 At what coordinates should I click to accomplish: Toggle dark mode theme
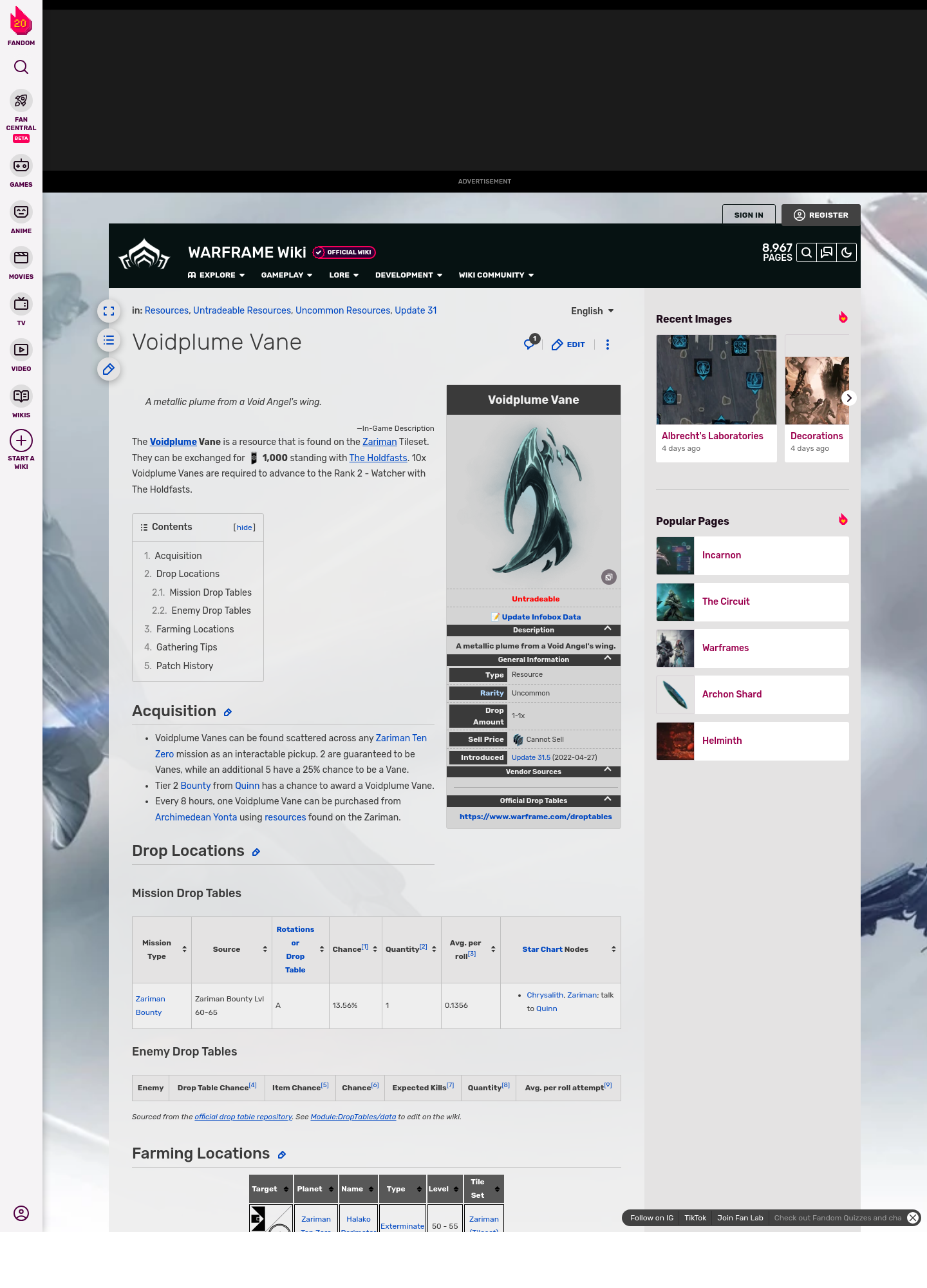point(847,252)
